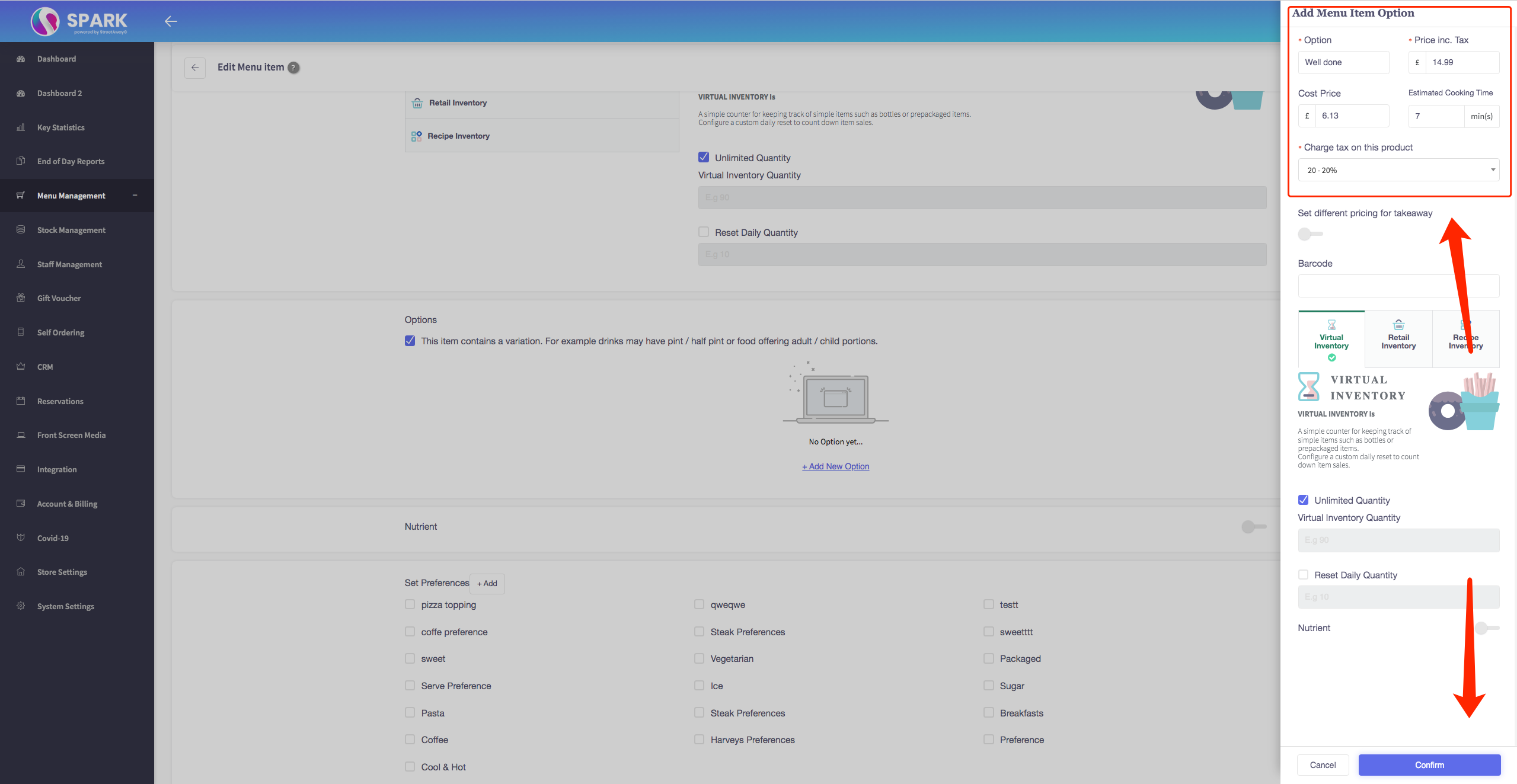The width and height of the screenshot is (1517, 784).
Task: Click the Cancel button
Action: tap(1323, 765)
